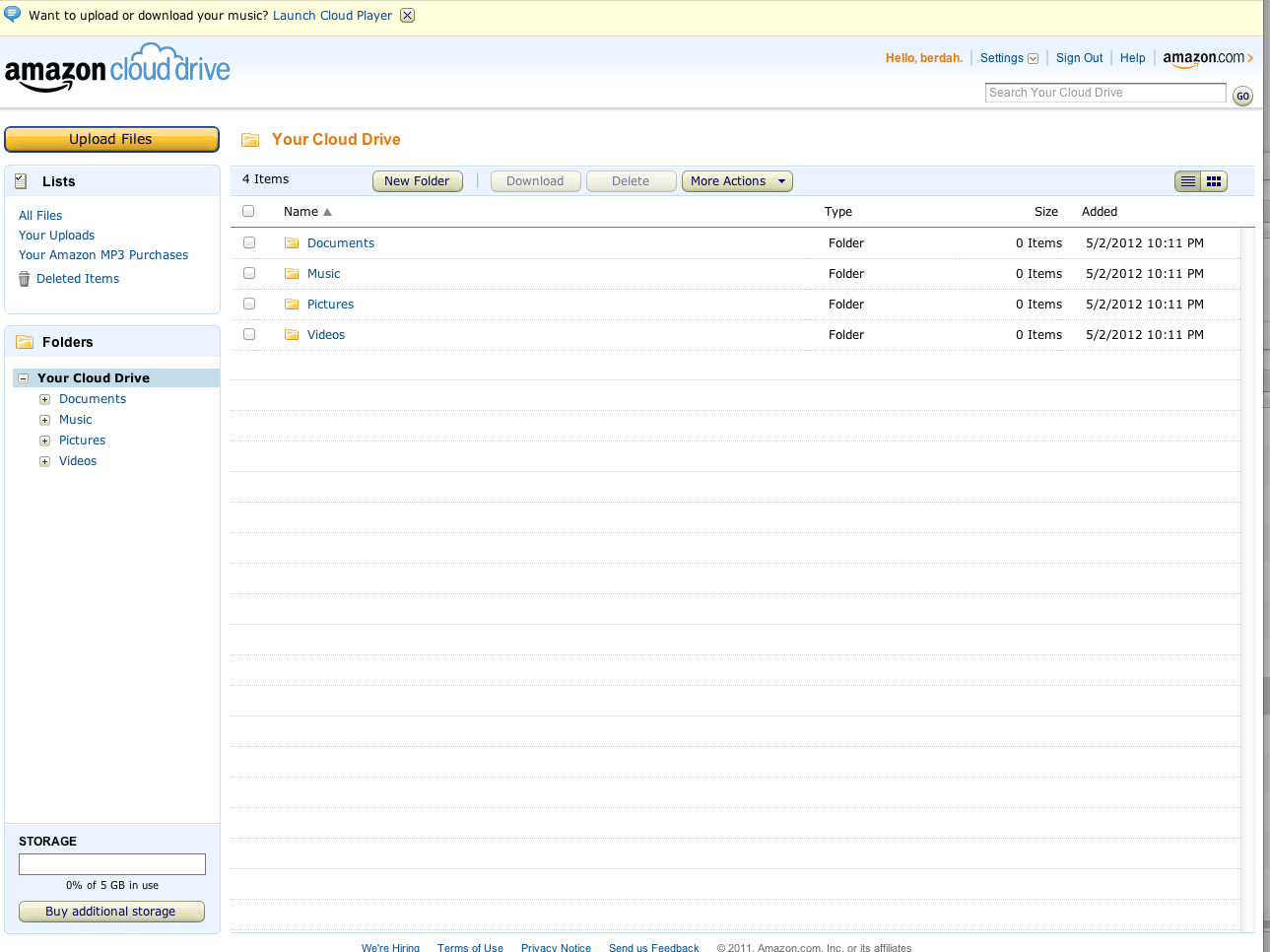Close the Cloud Player notification banner
The height and width of the screenshot is (952, 1270).
[x=407, y=16]
